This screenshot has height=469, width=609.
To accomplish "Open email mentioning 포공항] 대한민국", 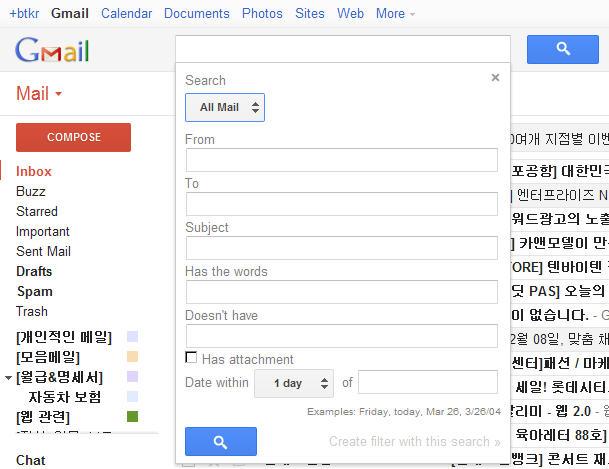I will [x=560, y=171].
